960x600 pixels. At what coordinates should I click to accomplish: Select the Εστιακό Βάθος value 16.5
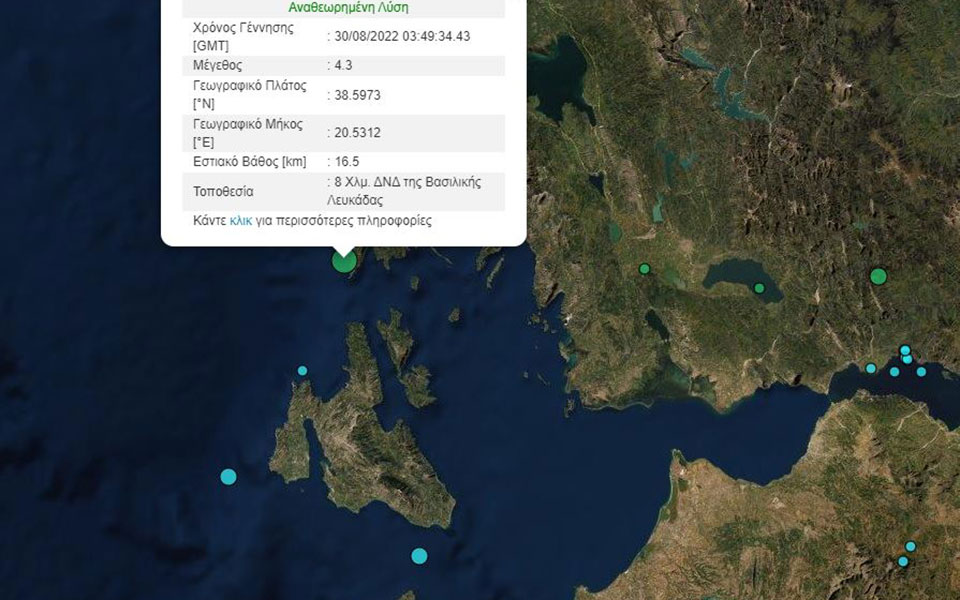(343, 160)
